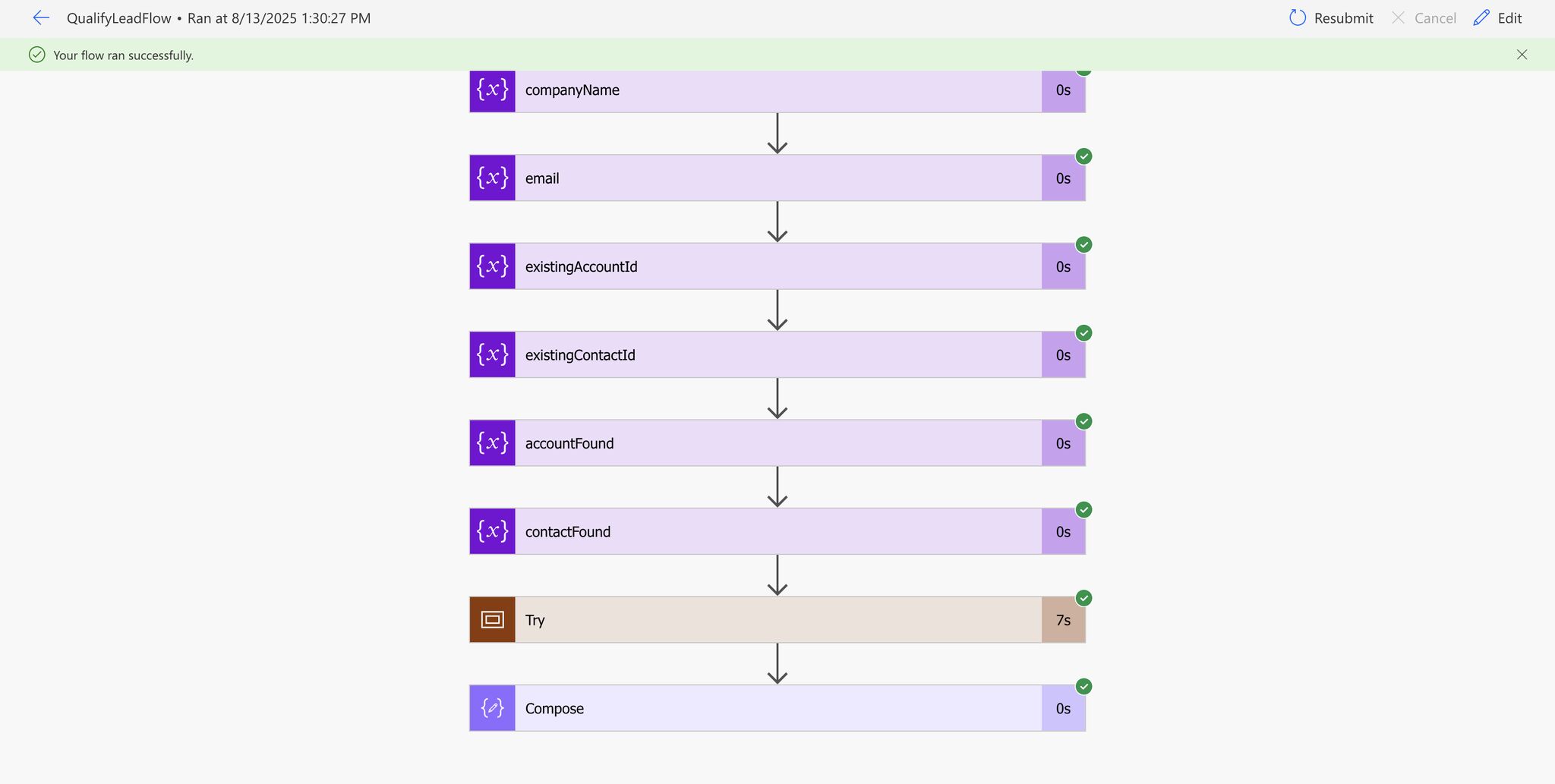Image resolution: width=1555 pixels, height=784 pixels.
Task: Click Edit to modify the flow
Action: (x=1509, y=17)
